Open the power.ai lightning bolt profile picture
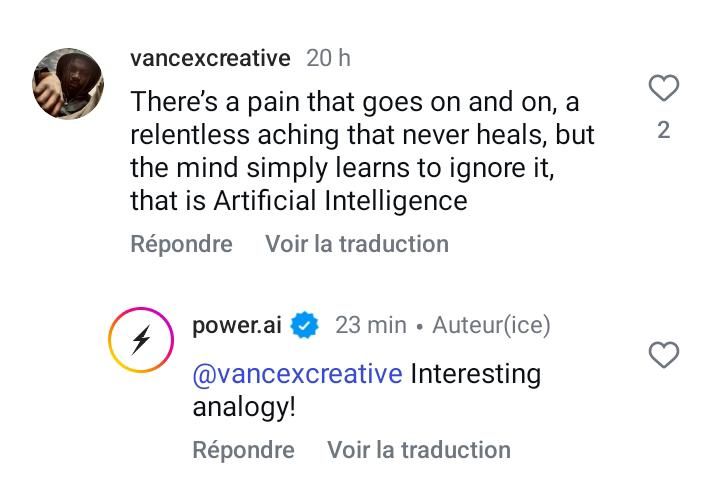The image size is (720, 482). click(x=141, y=340)
